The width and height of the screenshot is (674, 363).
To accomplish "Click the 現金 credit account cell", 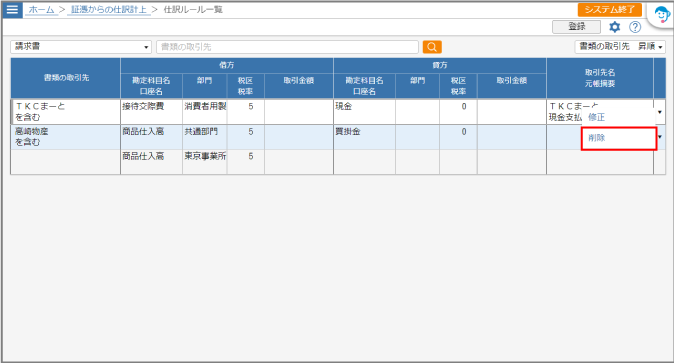I will click(x=364, y=112).
